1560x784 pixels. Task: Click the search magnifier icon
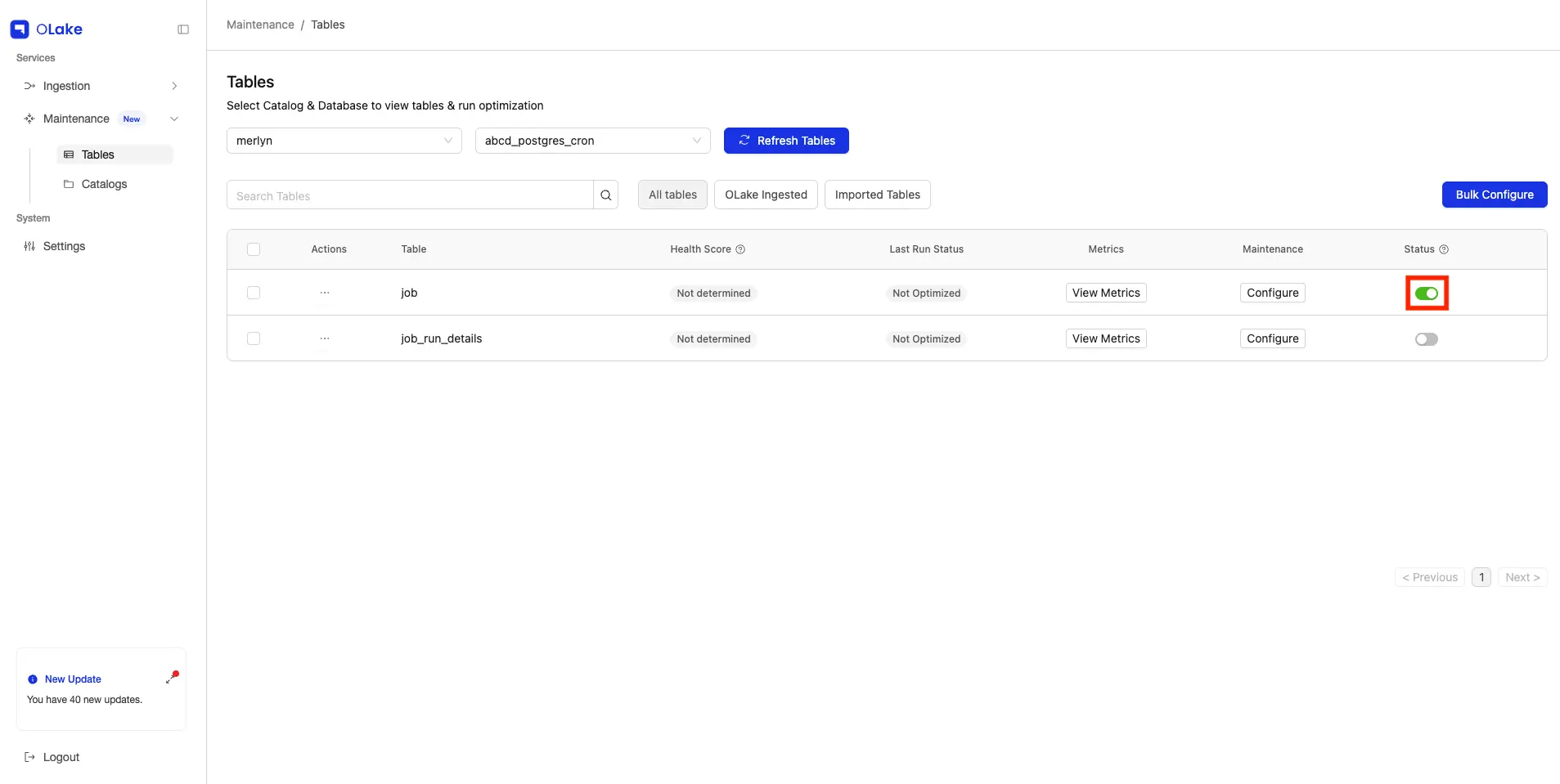click(x=605, y=195)
